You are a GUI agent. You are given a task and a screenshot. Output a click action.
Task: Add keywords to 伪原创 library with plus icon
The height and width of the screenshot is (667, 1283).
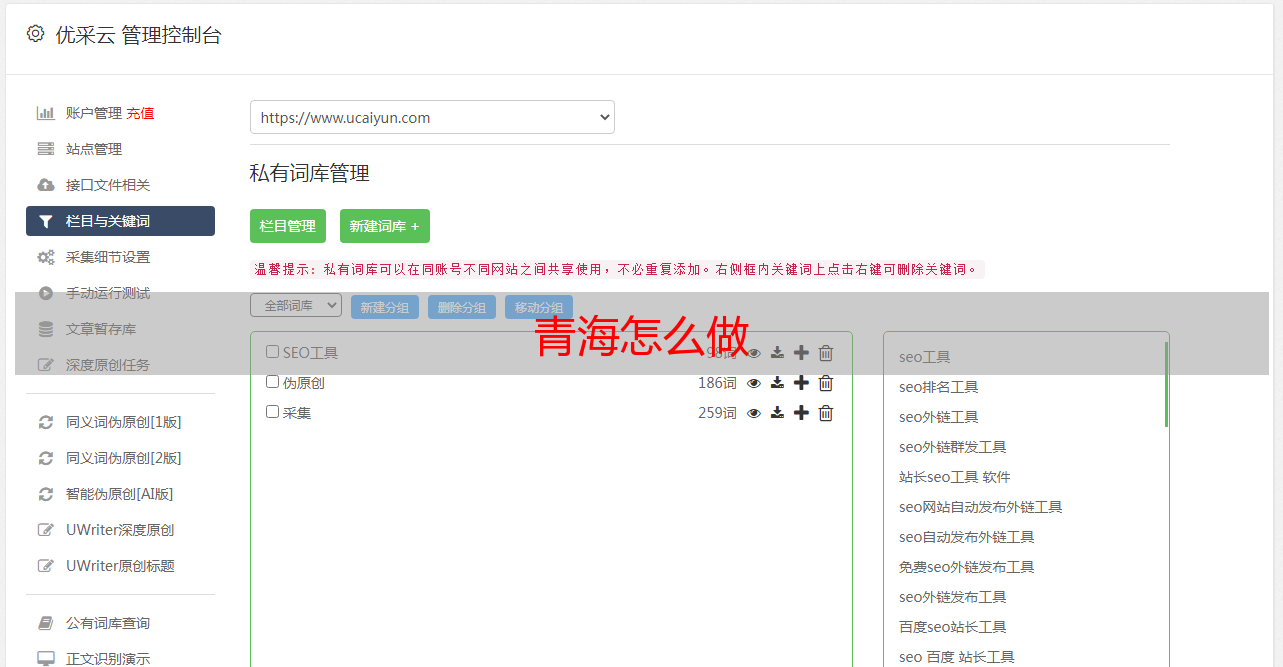(x=801, y=383)
